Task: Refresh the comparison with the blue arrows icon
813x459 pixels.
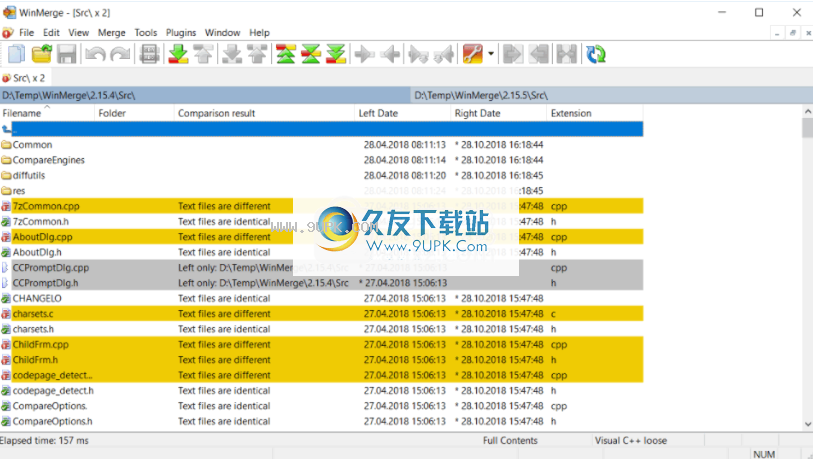Action: pyautogui.click(x=596, y=54)
